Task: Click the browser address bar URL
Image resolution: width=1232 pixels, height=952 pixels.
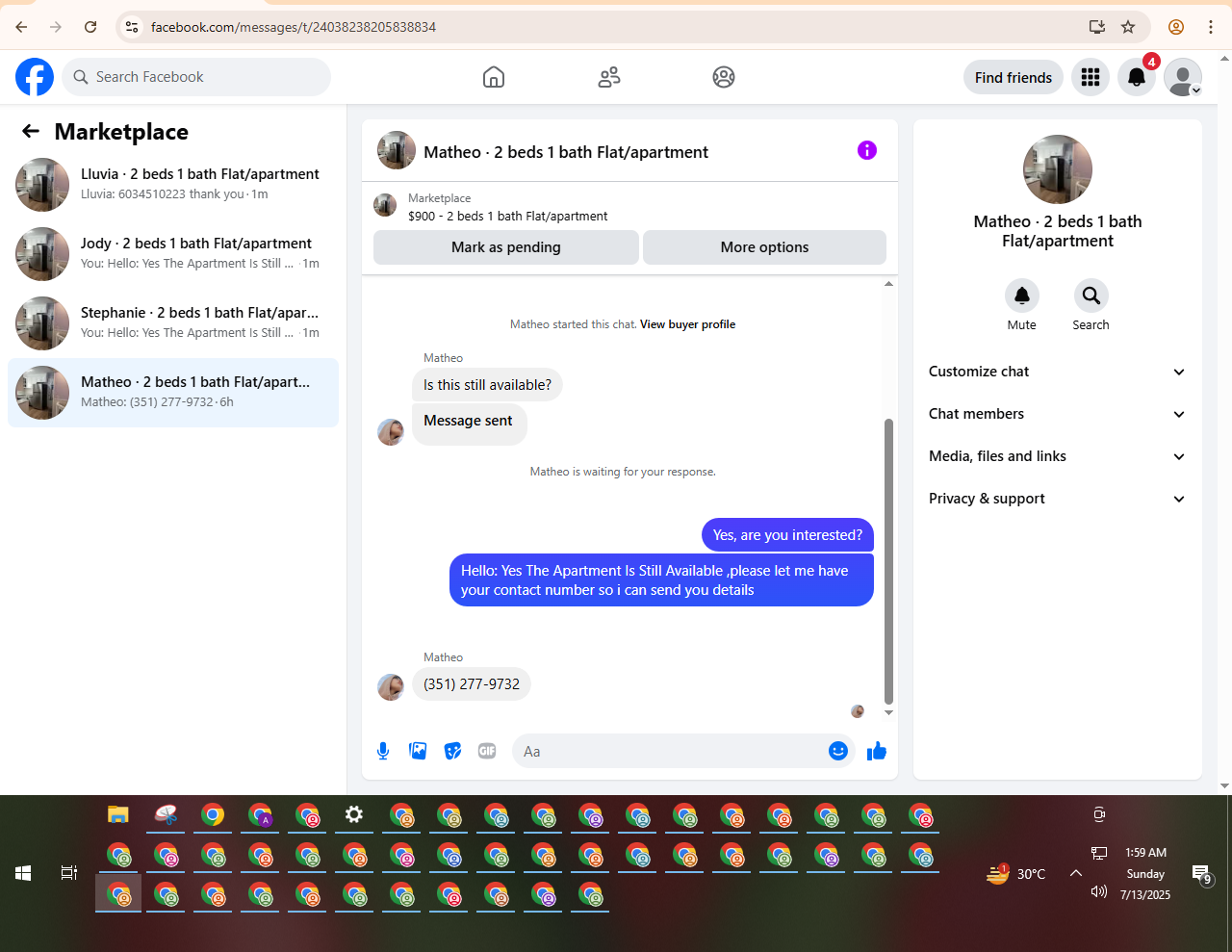Action: coord(294,27)
